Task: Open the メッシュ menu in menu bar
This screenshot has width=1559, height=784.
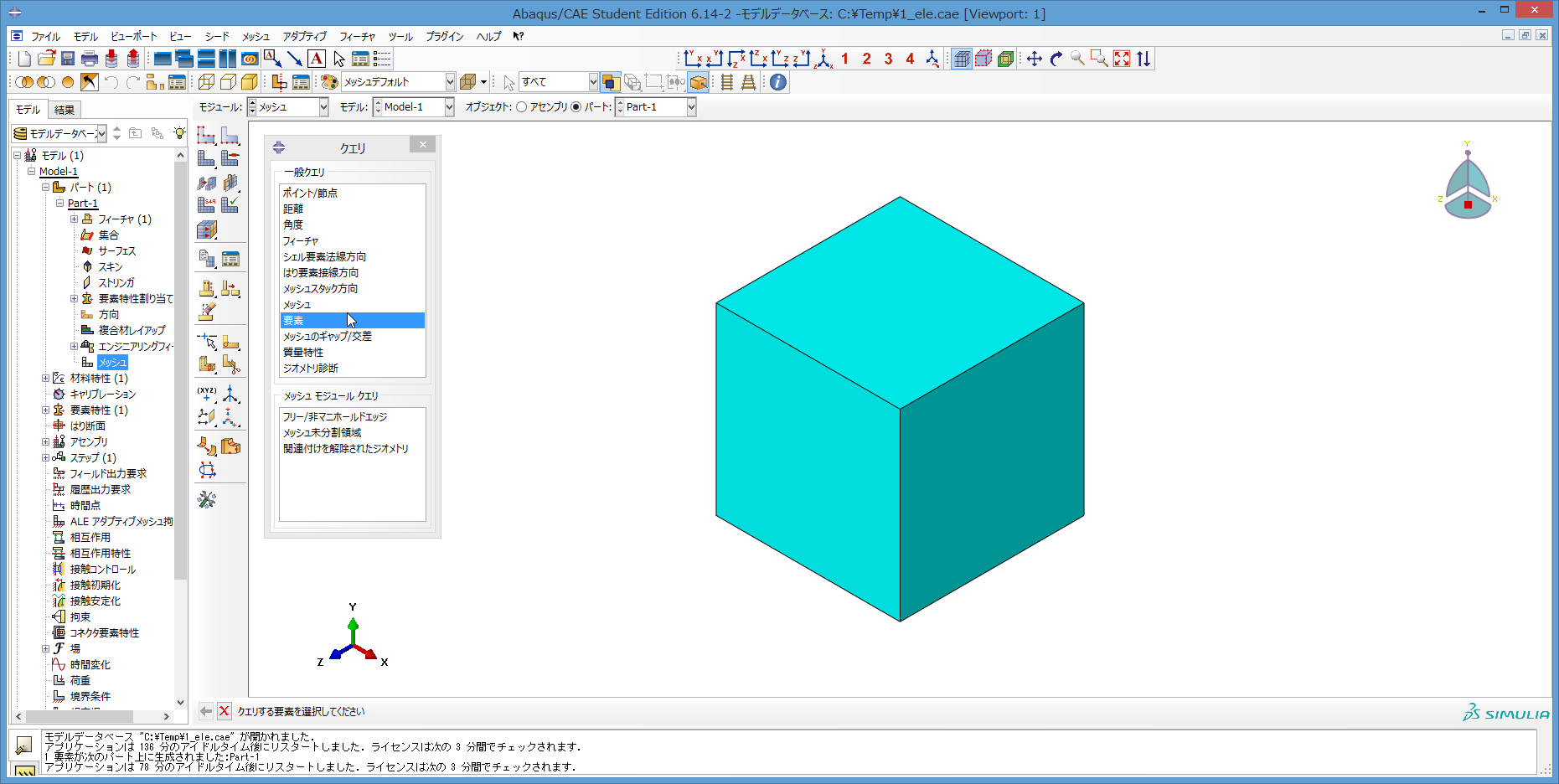Action: [256, 37]
